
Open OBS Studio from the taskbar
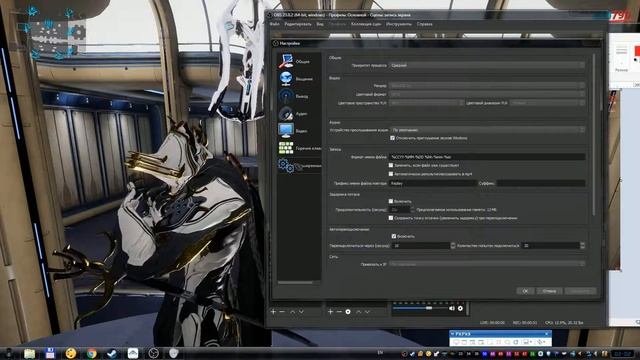pos(153,353)
